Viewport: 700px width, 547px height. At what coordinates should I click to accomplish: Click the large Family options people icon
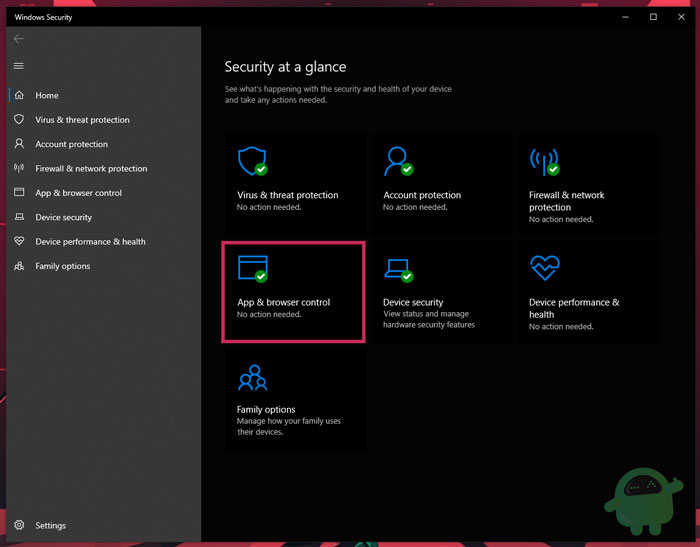(253, 378)
